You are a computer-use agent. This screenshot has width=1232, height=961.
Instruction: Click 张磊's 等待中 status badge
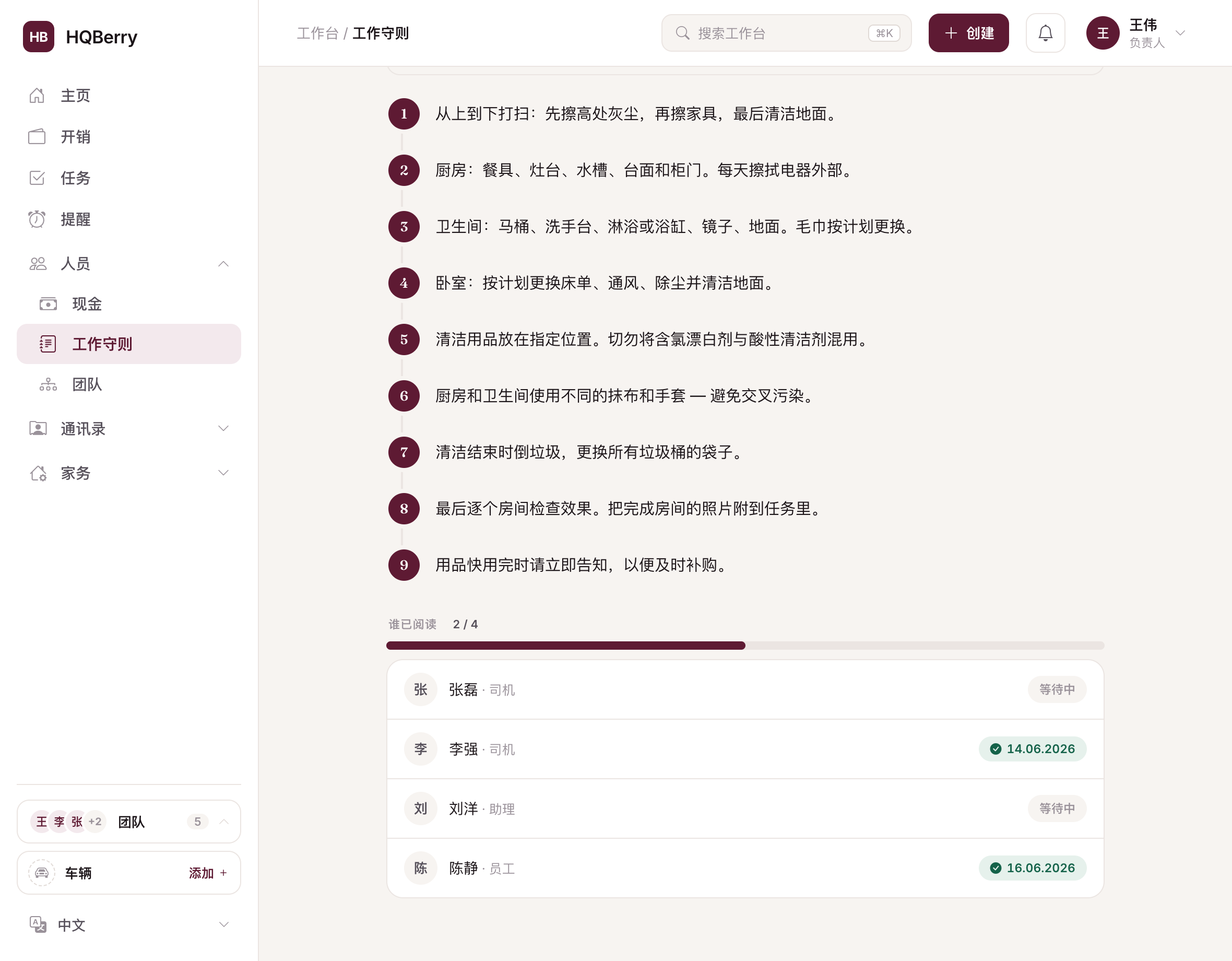click(1057, 689)
